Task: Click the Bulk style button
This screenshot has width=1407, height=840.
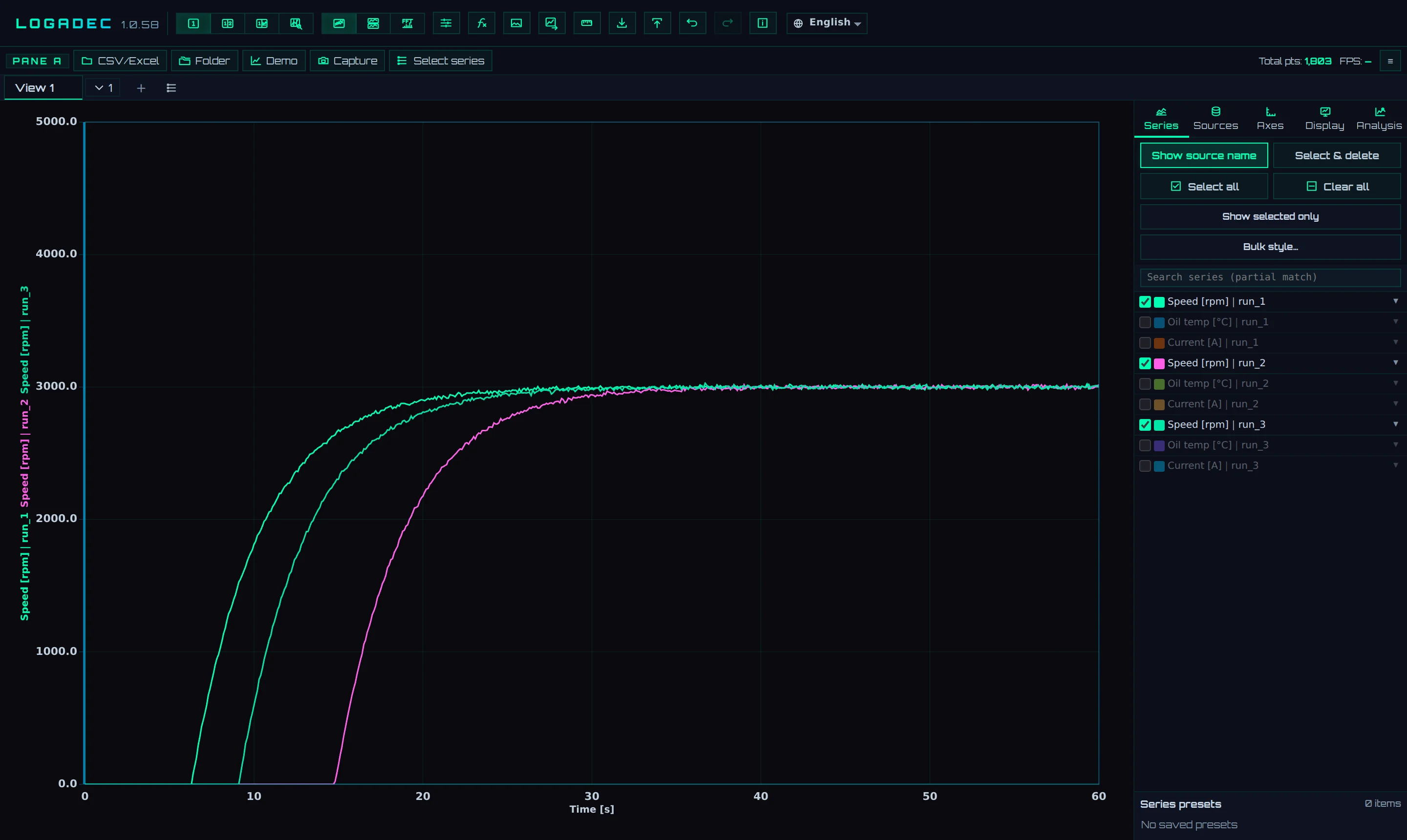Action: coord(1270,247)
